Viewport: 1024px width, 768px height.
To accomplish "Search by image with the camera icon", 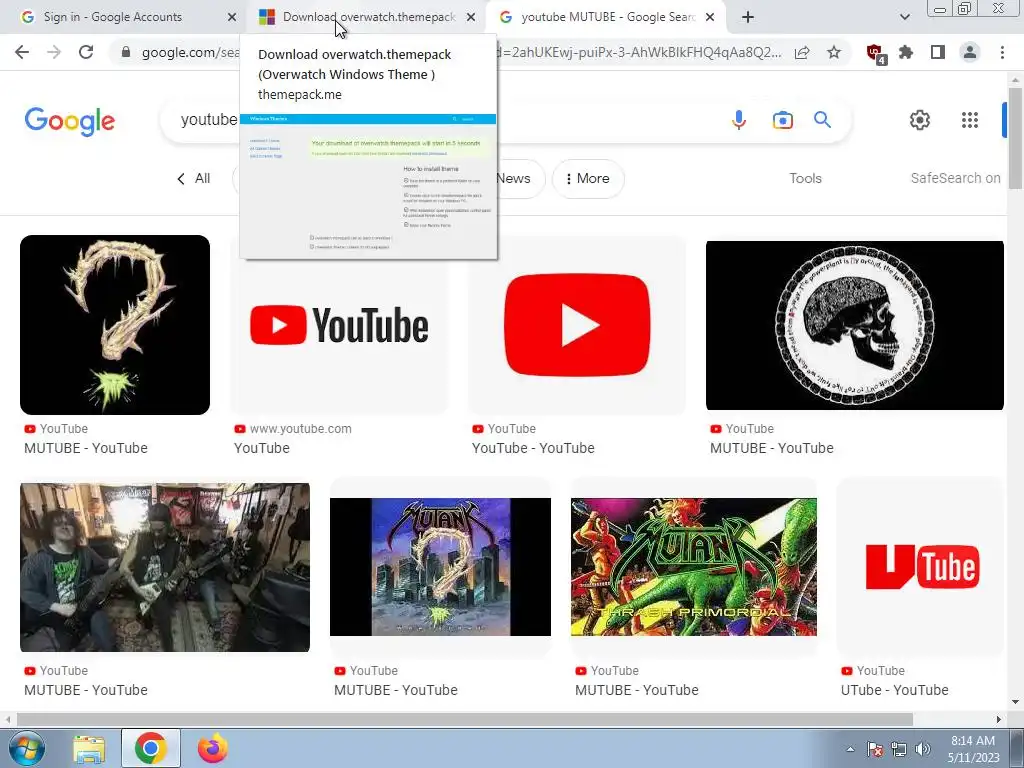I will [782, 120].
